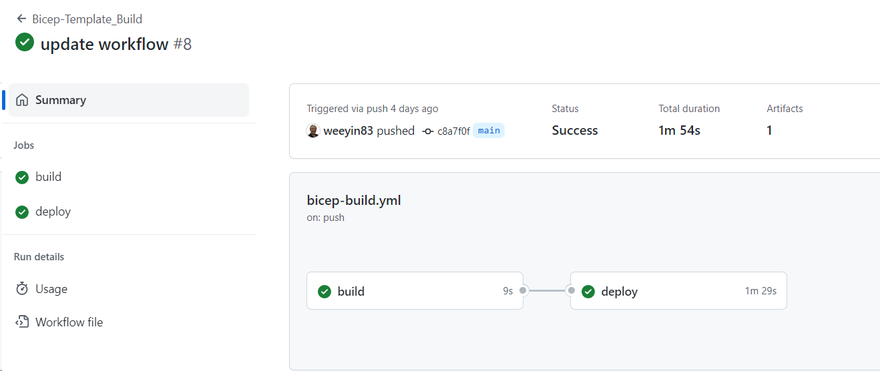Click the file code icon beside Workflow file

click(x=22, y=322)
